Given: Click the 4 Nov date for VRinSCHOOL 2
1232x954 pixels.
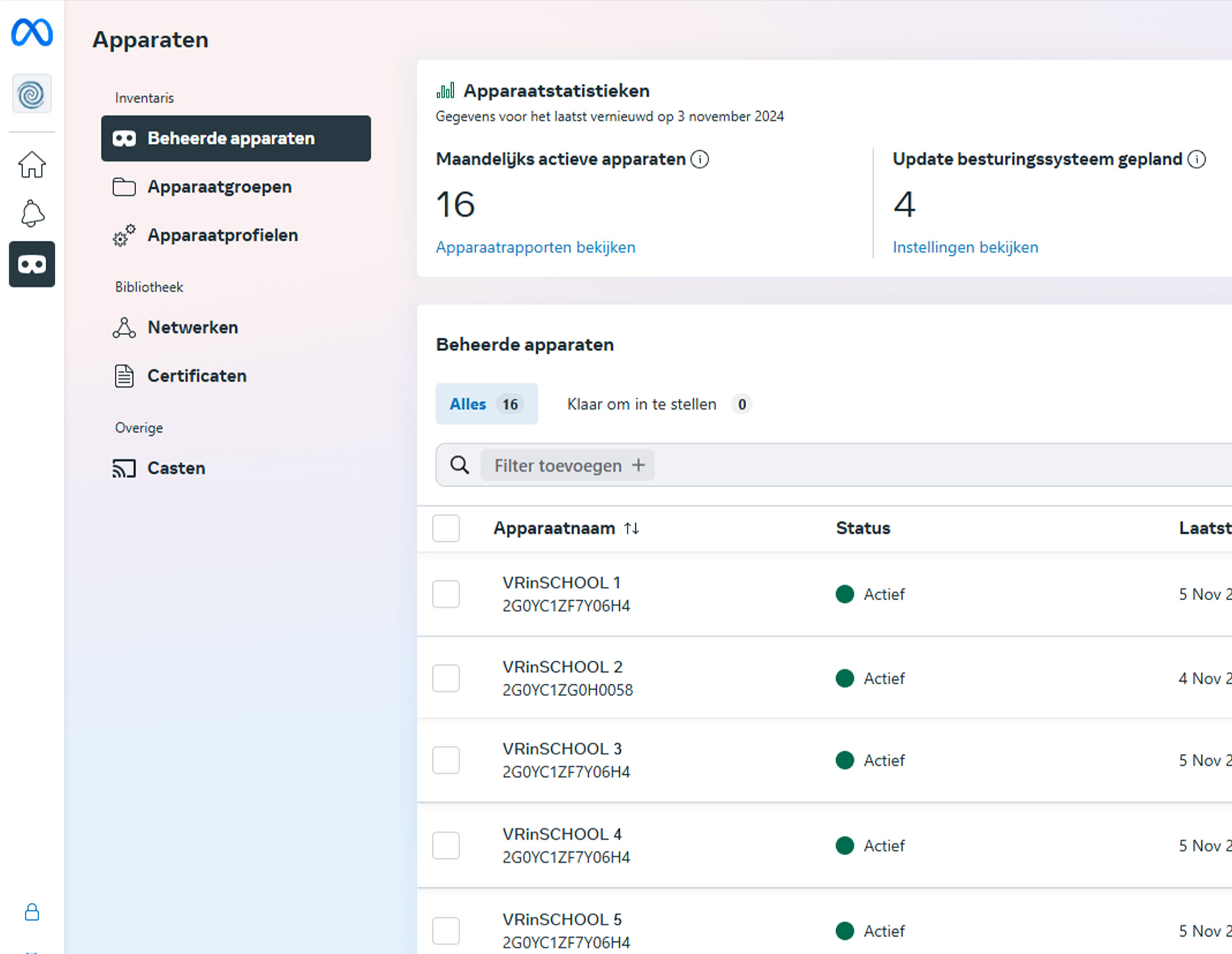Looking at the screenshot, I should (1205, 678).
